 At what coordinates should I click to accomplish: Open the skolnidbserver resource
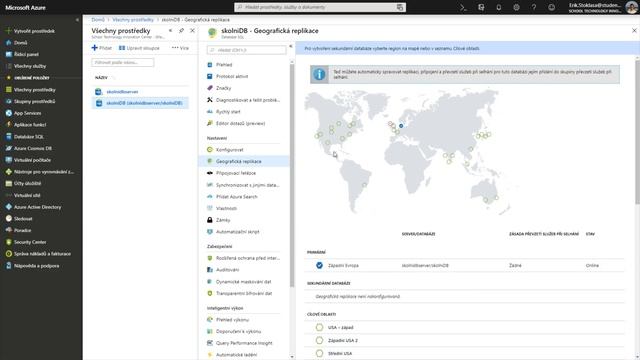(122, 92)
